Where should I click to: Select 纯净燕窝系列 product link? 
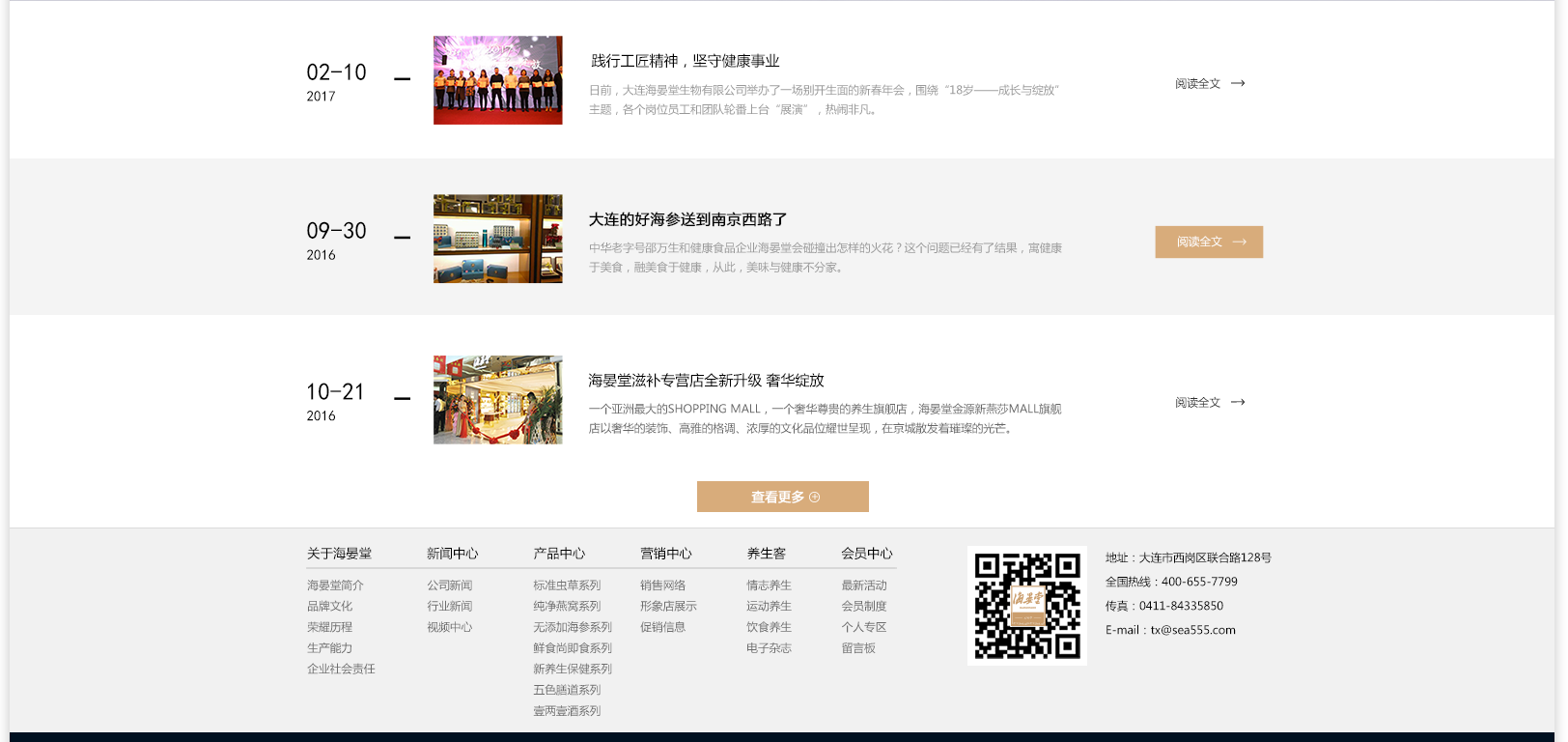tap(567, 606)
